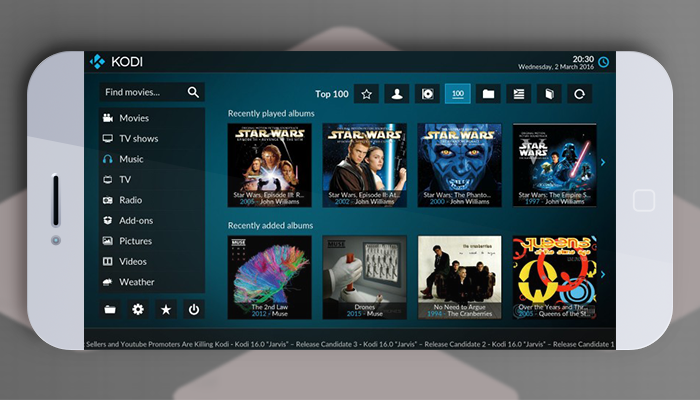This screenshot has width=700, height=400.
Task: Focus the Find movies search field
Action: coord(152,92)
